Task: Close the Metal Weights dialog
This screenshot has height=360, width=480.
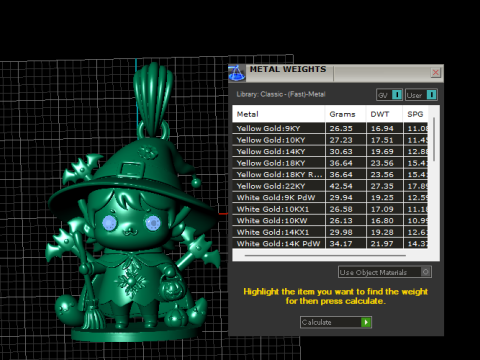Action: 435,72
